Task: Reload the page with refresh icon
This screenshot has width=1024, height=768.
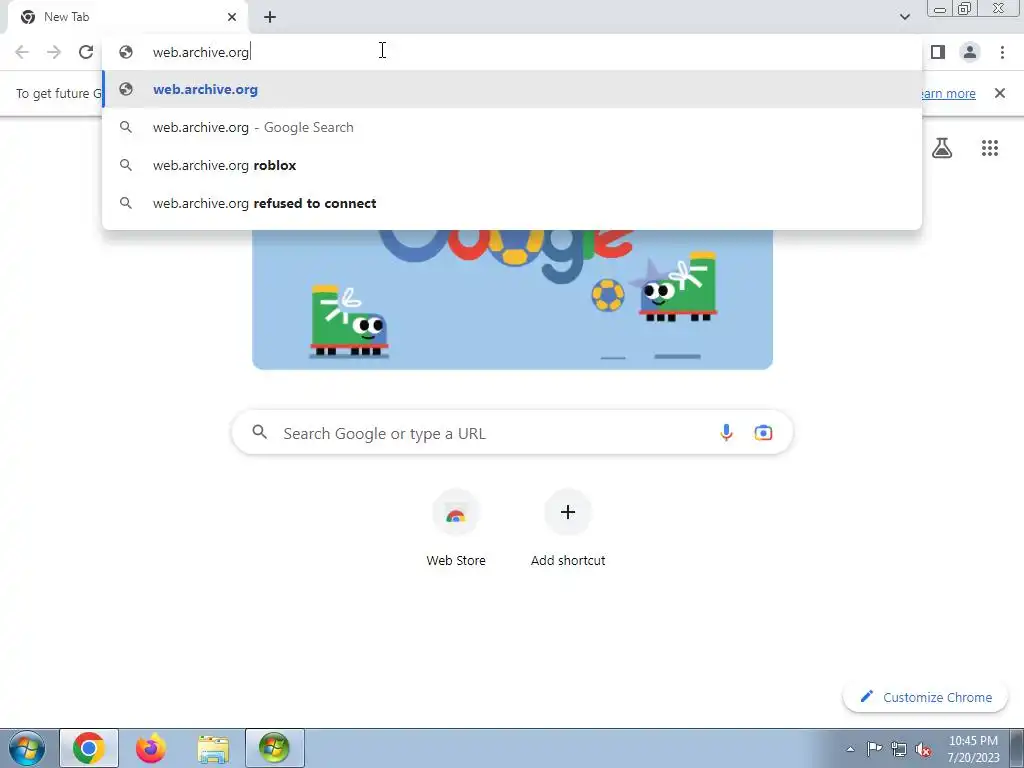Action: click(x=86, y=52)
